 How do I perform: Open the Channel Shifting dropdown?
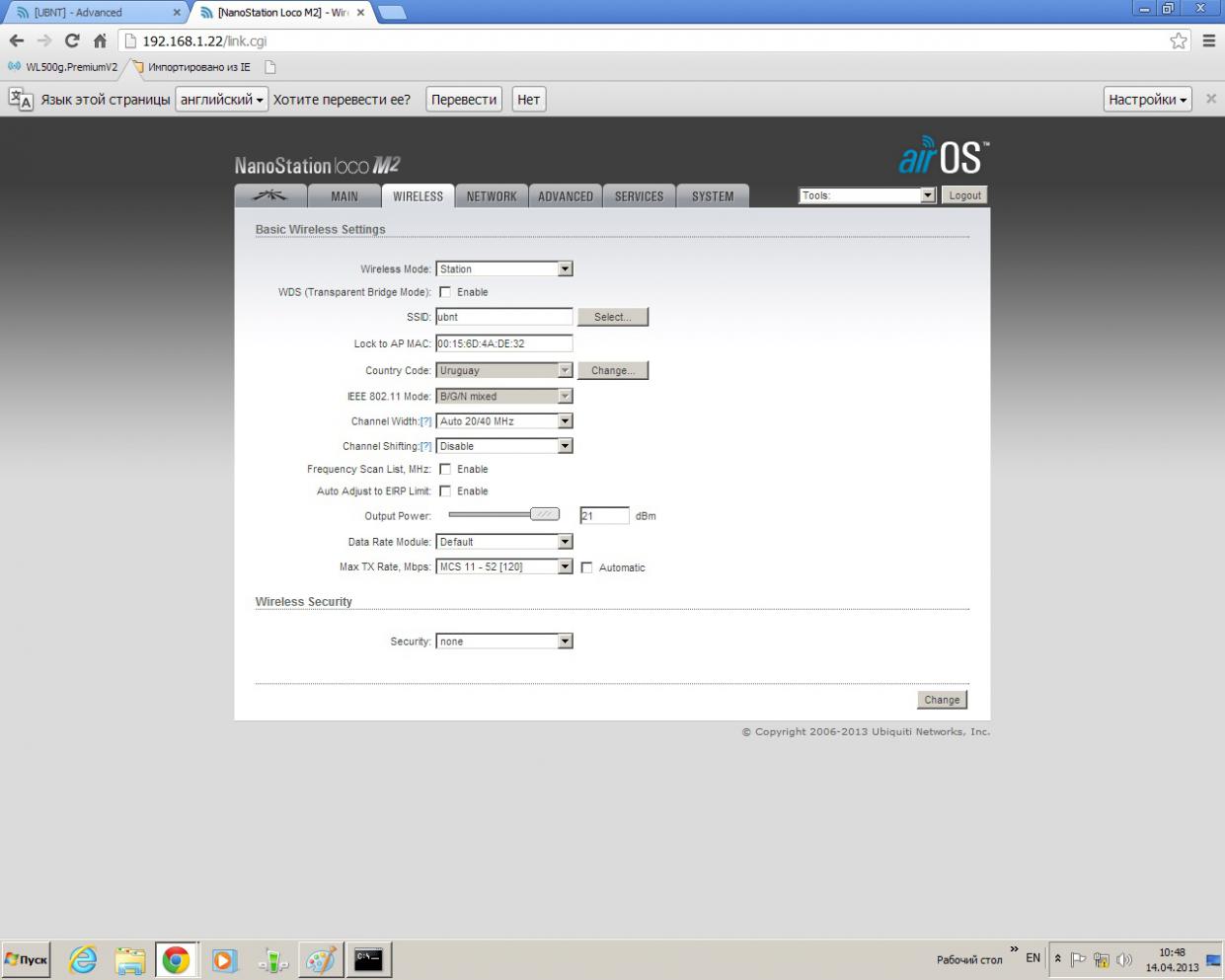tap(504, 446)
